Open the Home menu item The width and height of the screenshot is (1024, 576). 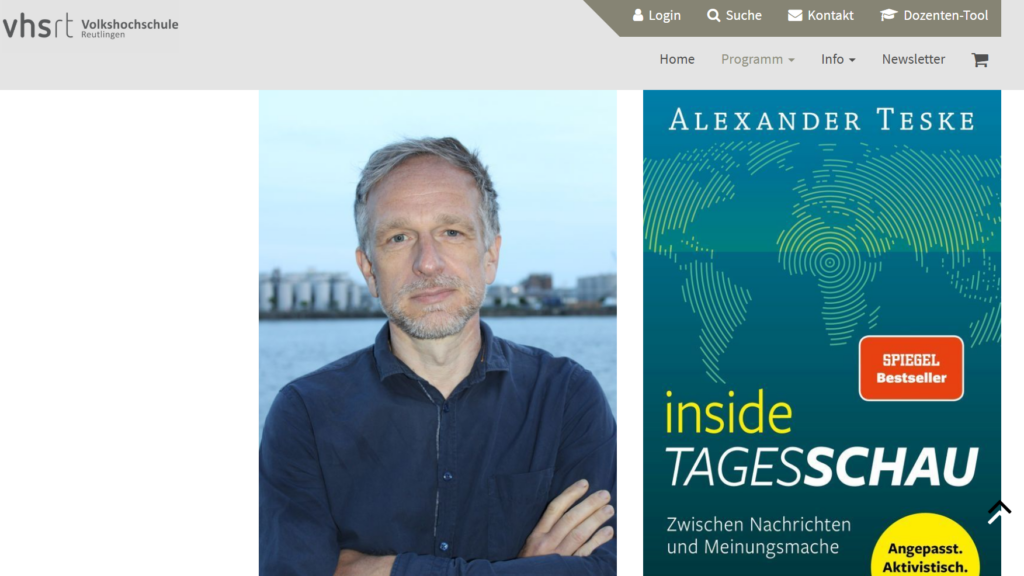[x=677, y=59]
